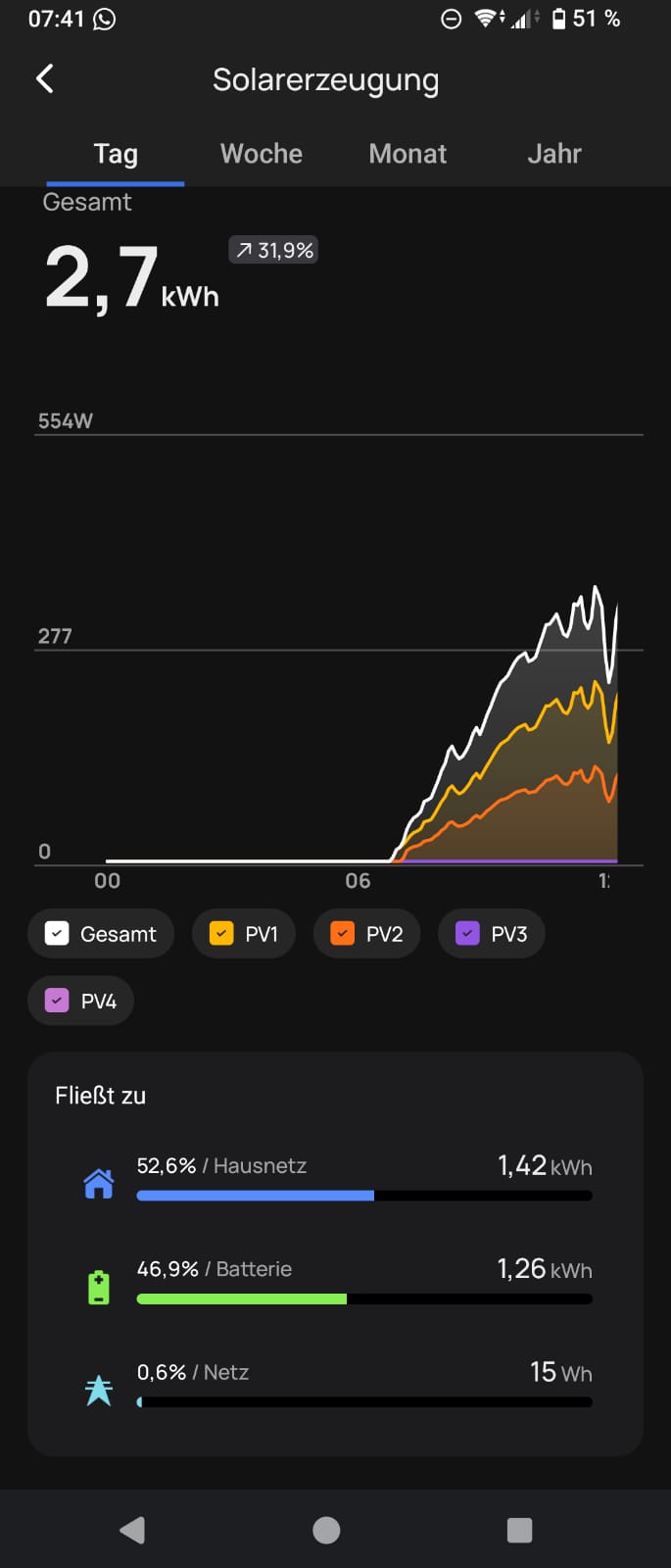Tap the blue house Hausnetz icon
671x1568 pixels.
(x=99, y=1184)
